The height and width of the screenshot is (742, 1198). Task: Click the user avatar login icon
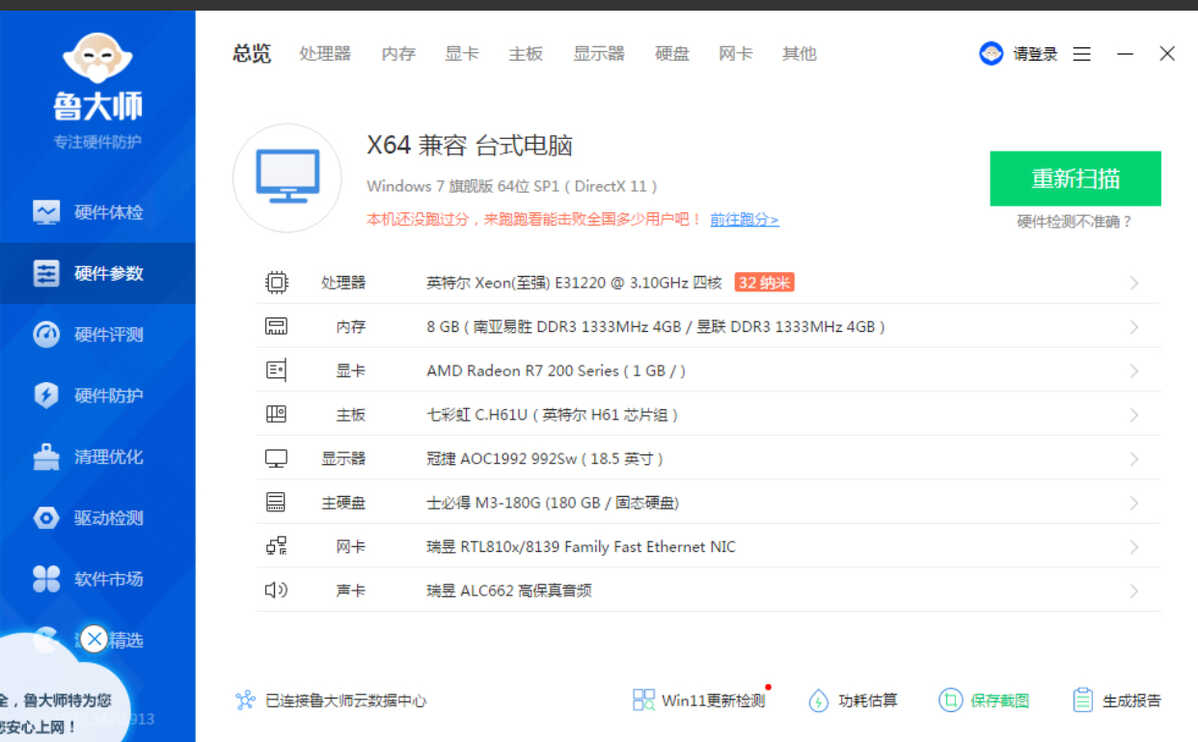coord(991,53)
